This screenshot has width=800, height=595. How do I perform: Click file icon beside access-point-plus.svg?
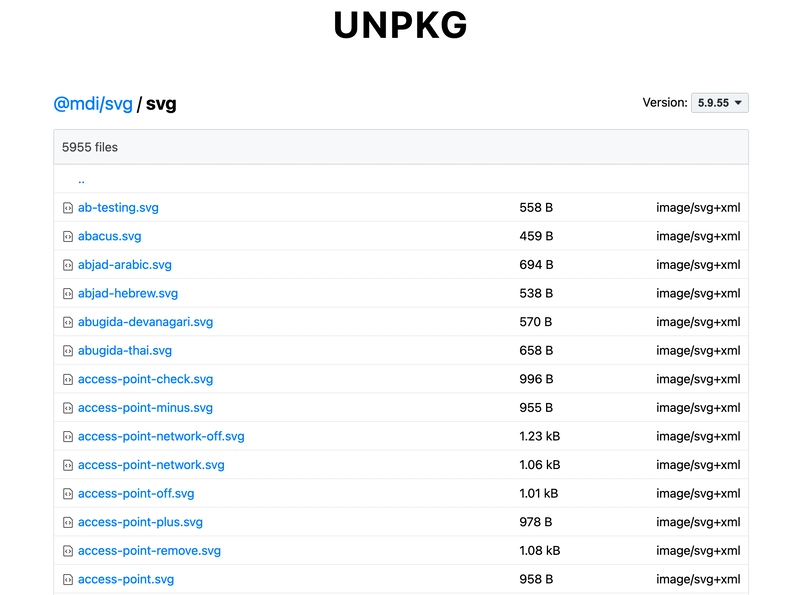click(x=68, y=522)
